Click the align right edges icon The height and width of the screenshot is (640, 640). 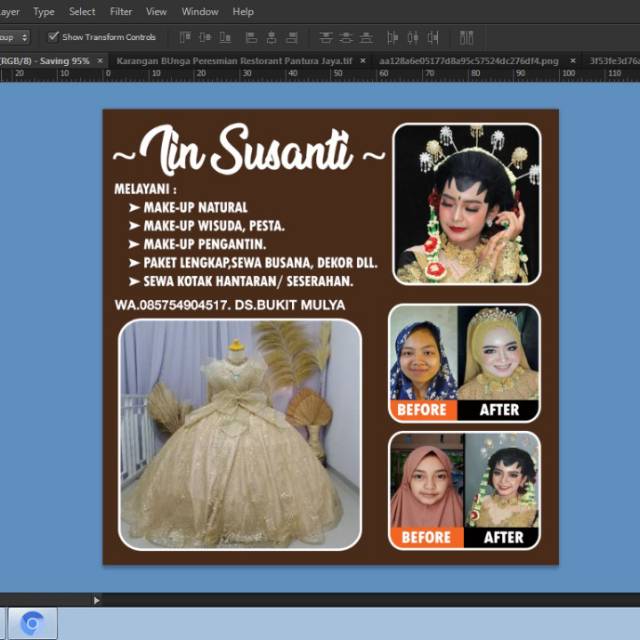coord(292,37)
